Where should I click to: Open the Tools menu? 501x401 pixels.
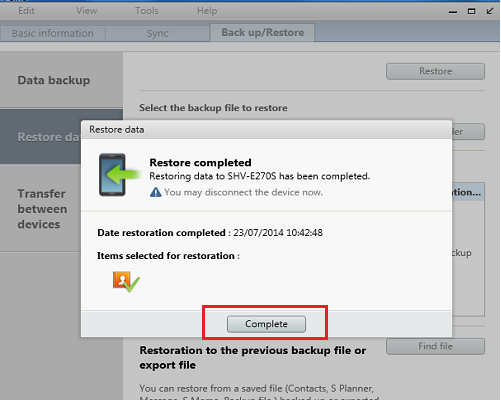(x=147, y=11)
